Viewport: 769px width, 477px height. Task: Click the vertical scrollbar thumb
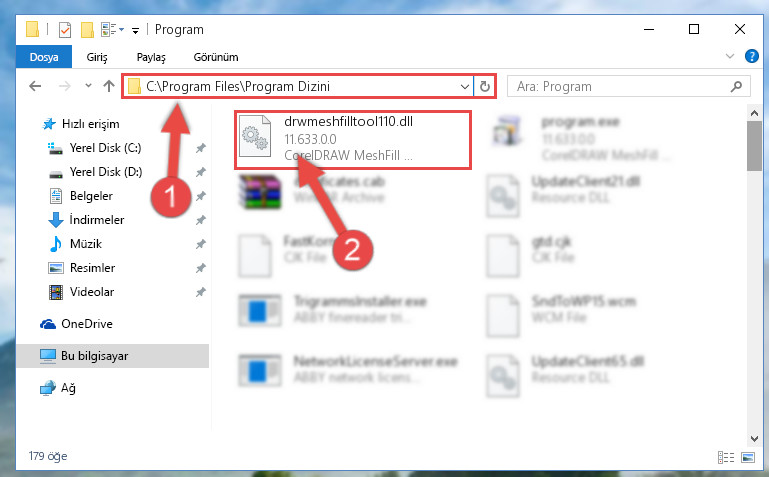point(754,146)
